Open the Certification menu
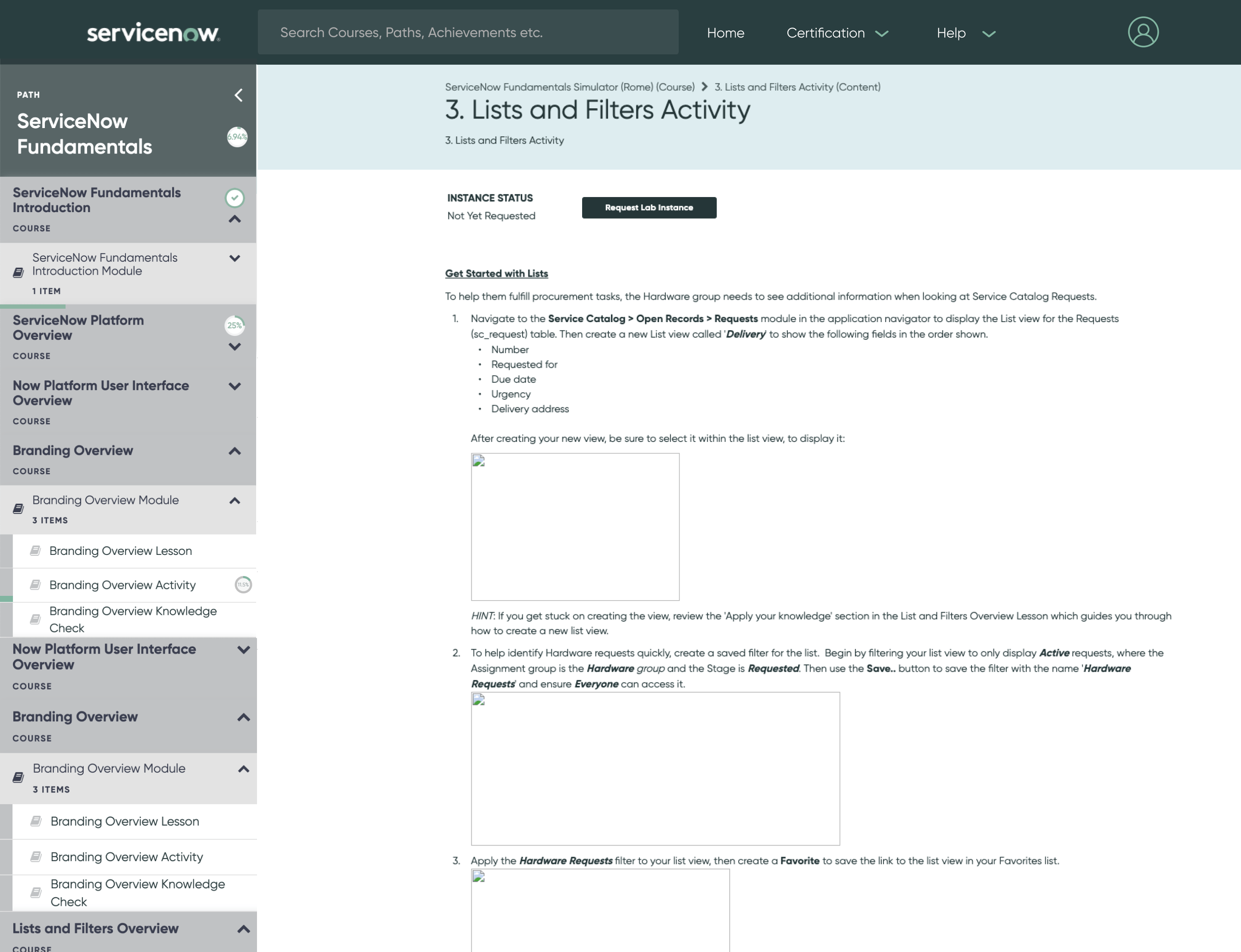 825,33
